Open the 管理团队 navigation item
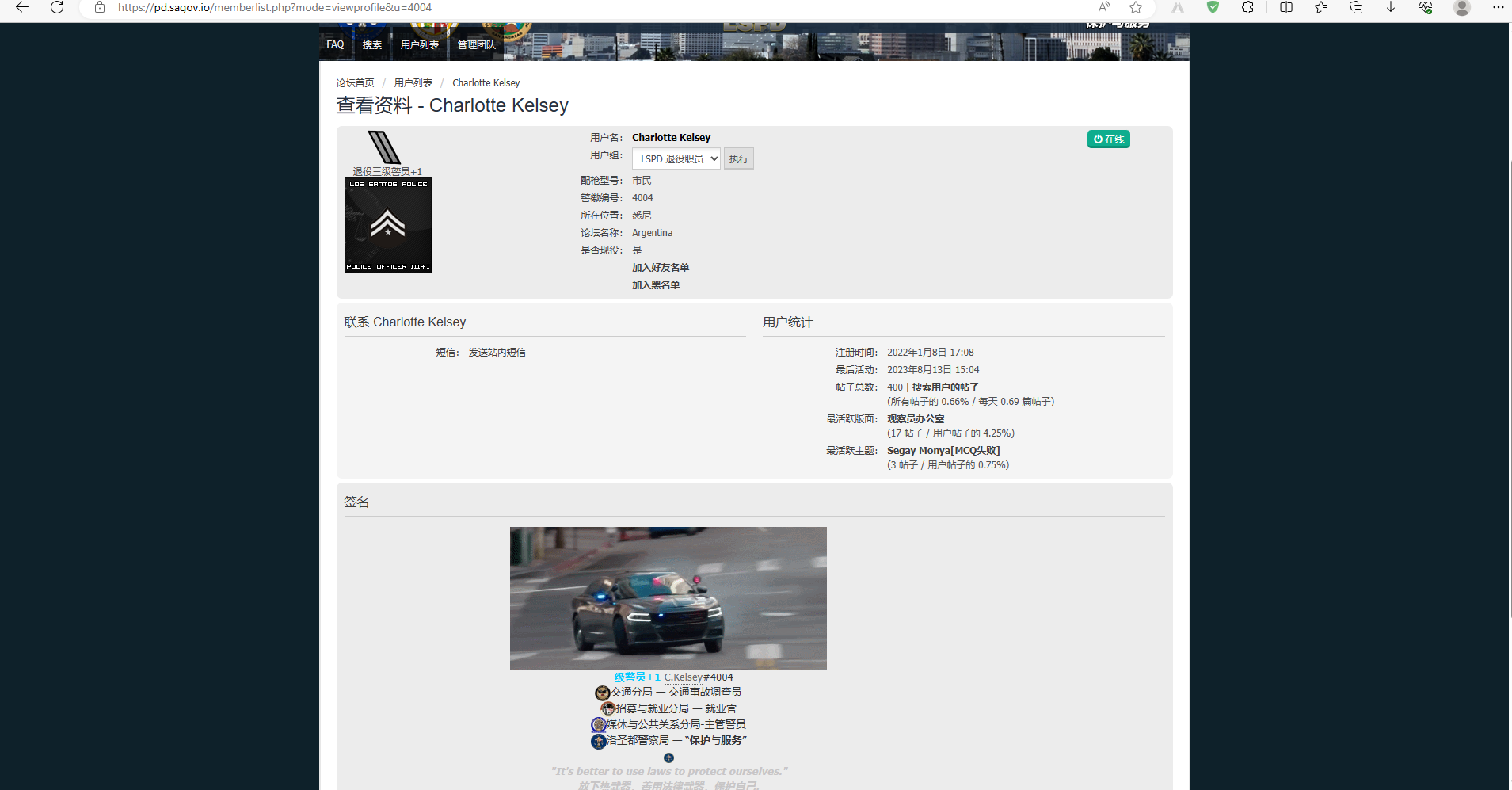 [x=476, y=45]
